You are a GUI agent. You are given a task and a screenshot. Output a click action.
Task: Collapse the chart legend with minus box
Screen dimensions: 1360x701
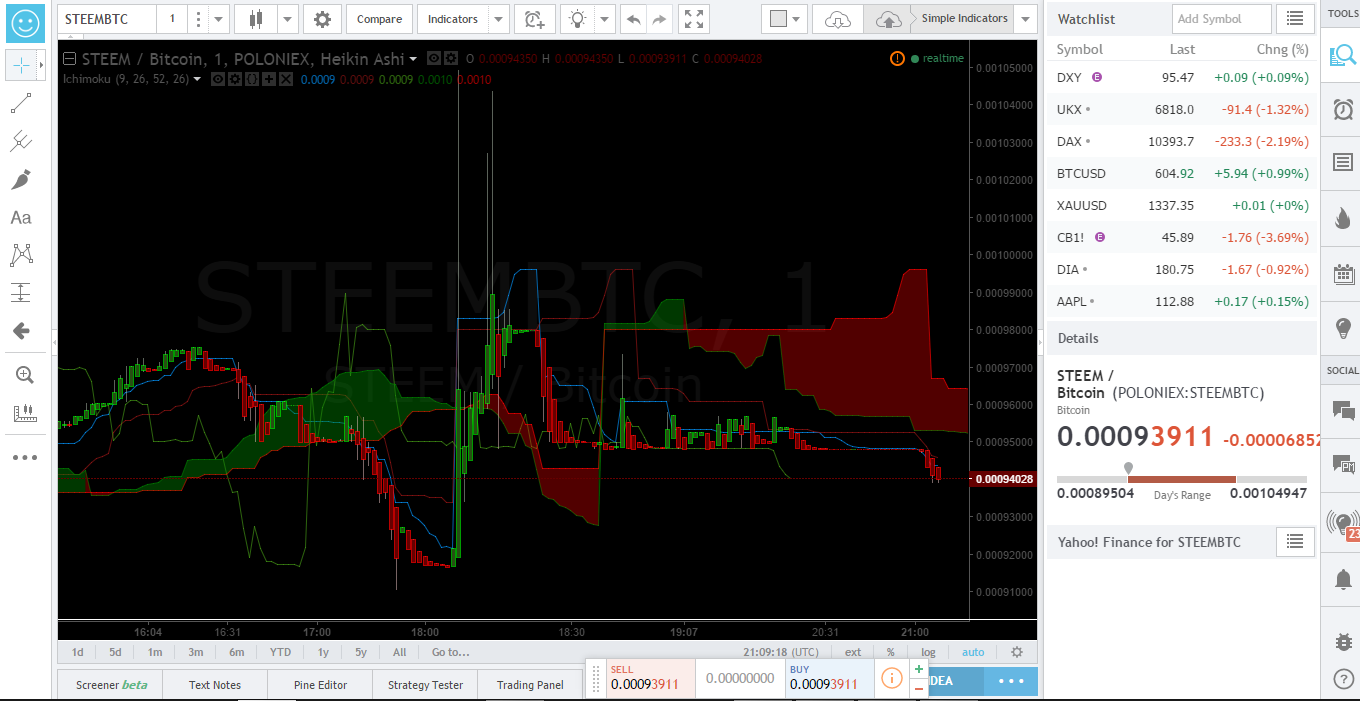coord(70,59)
